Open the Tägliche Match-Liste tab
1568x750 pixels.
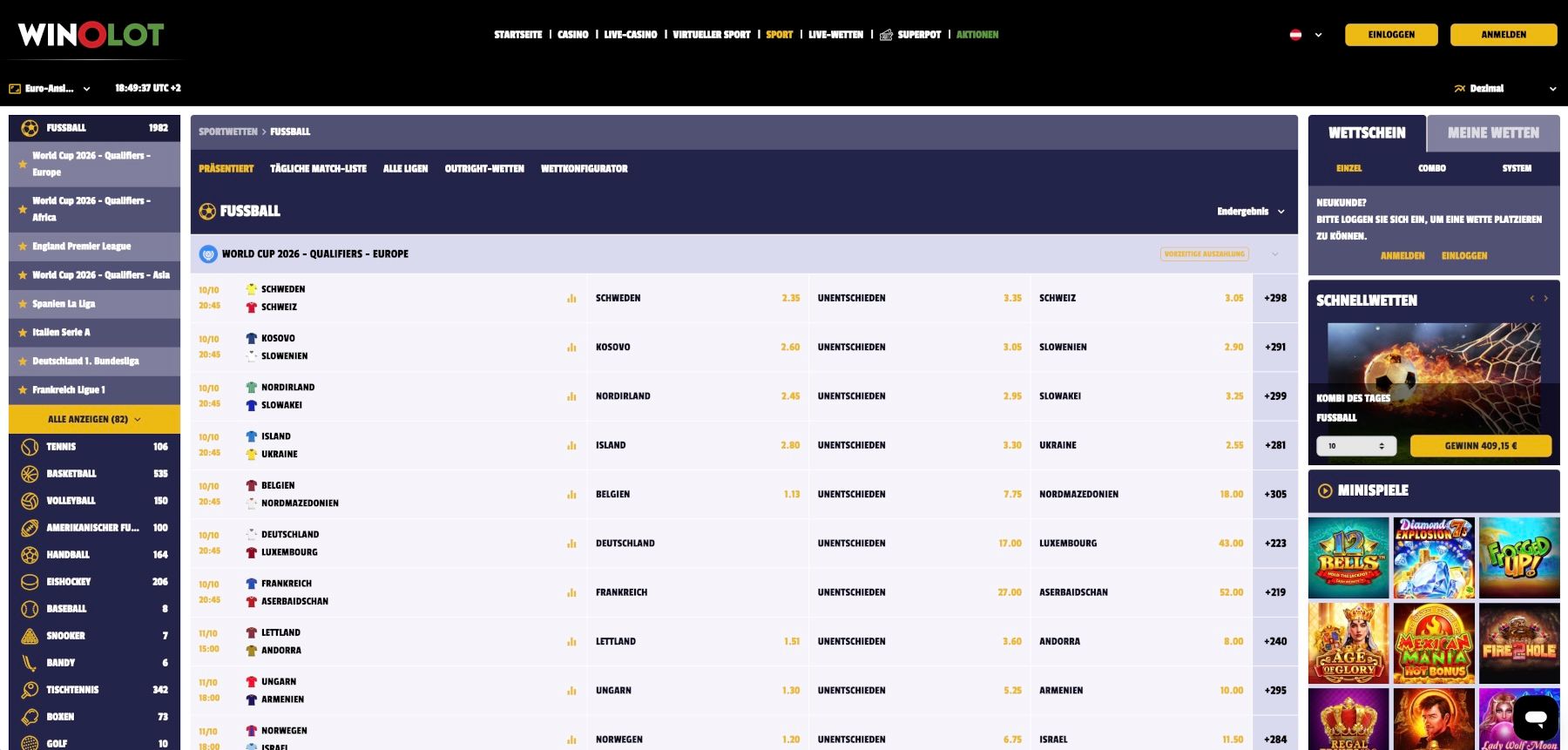point(318,169)
